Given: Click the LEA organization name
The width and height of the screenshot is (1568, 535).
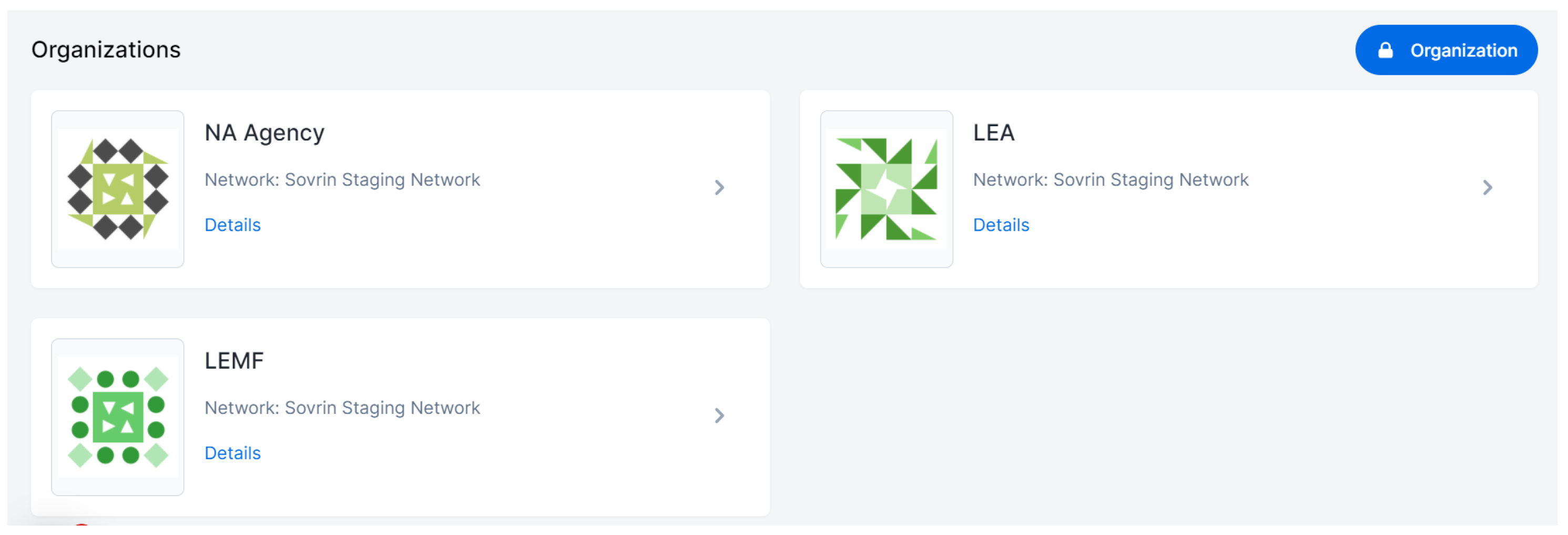Looking at the screenshot, I should pos(993,133).
